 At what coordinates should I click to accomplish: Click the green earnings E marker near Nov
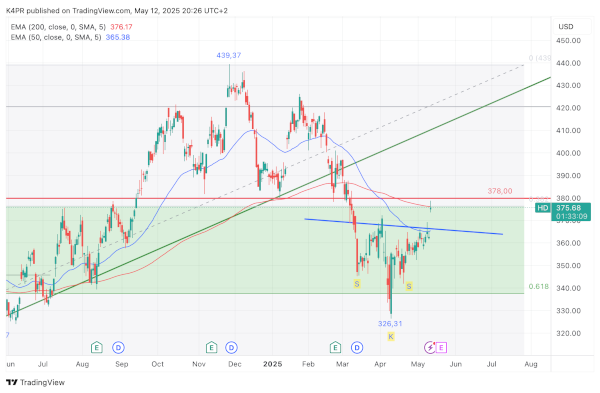[x=211, y=347]
